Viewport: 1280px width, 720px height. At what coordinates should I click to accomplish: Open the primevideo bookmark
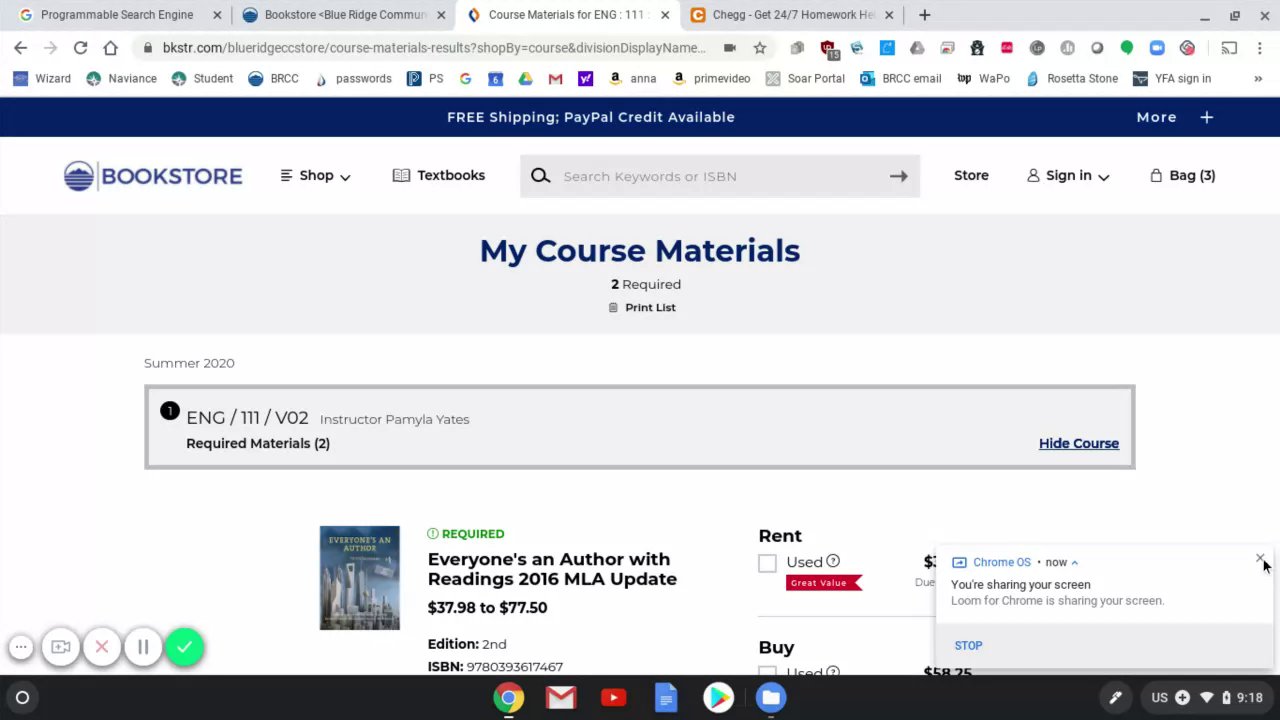point(711,78)
